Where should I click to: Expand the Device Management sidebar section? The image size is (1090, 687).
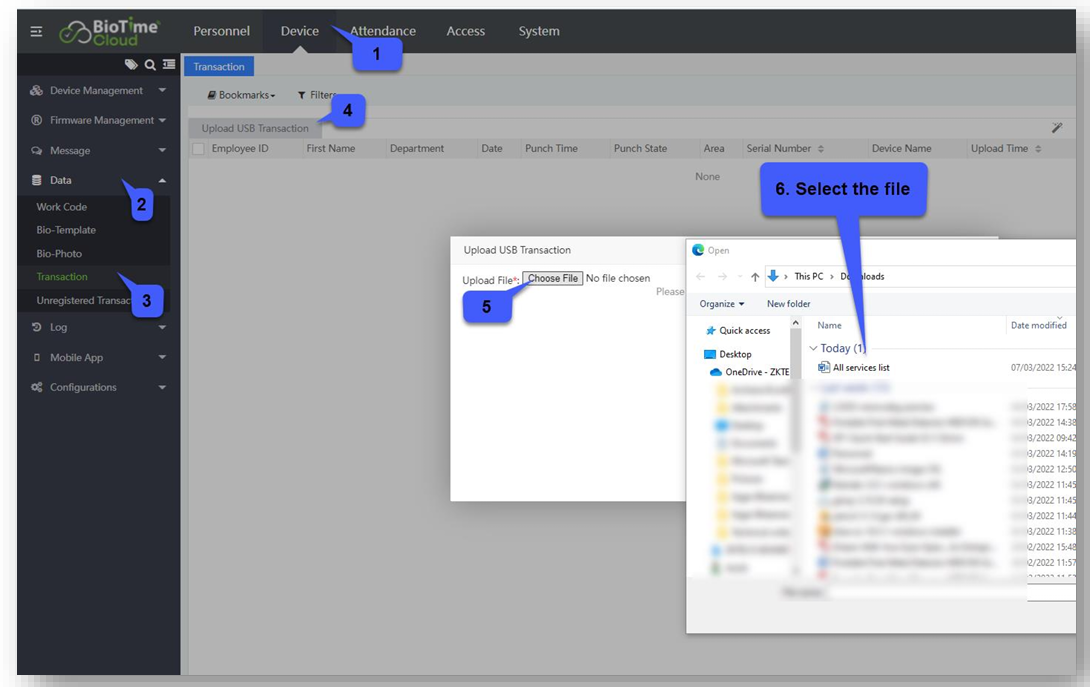[97, 91]
